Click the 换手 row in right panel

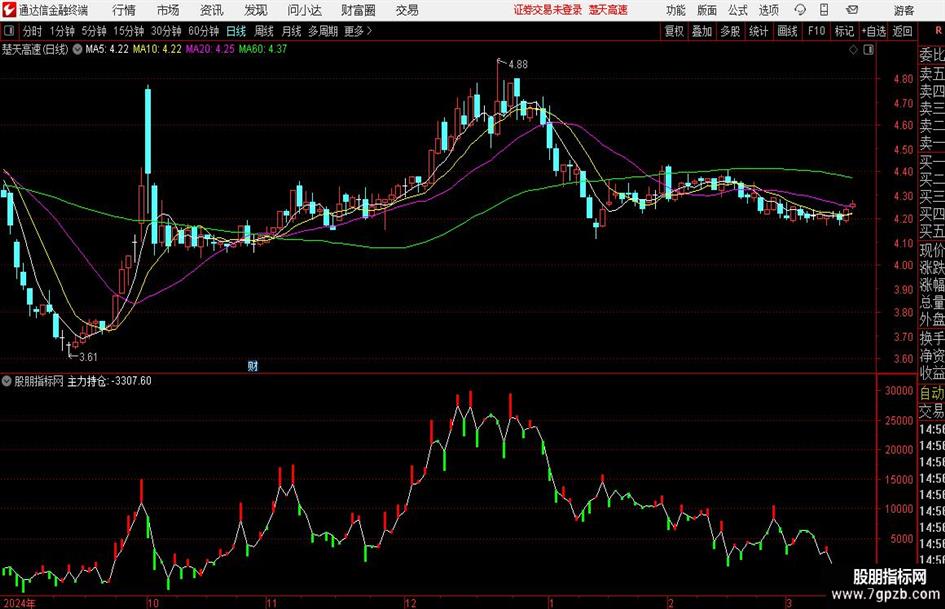[x=932, y=338]
